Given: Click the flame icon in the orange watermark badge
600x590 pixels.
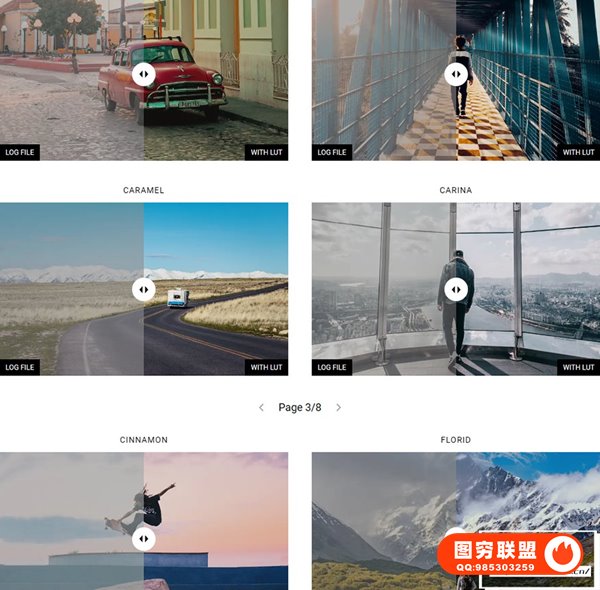Looking at the screenshot, I should point(562,554).
